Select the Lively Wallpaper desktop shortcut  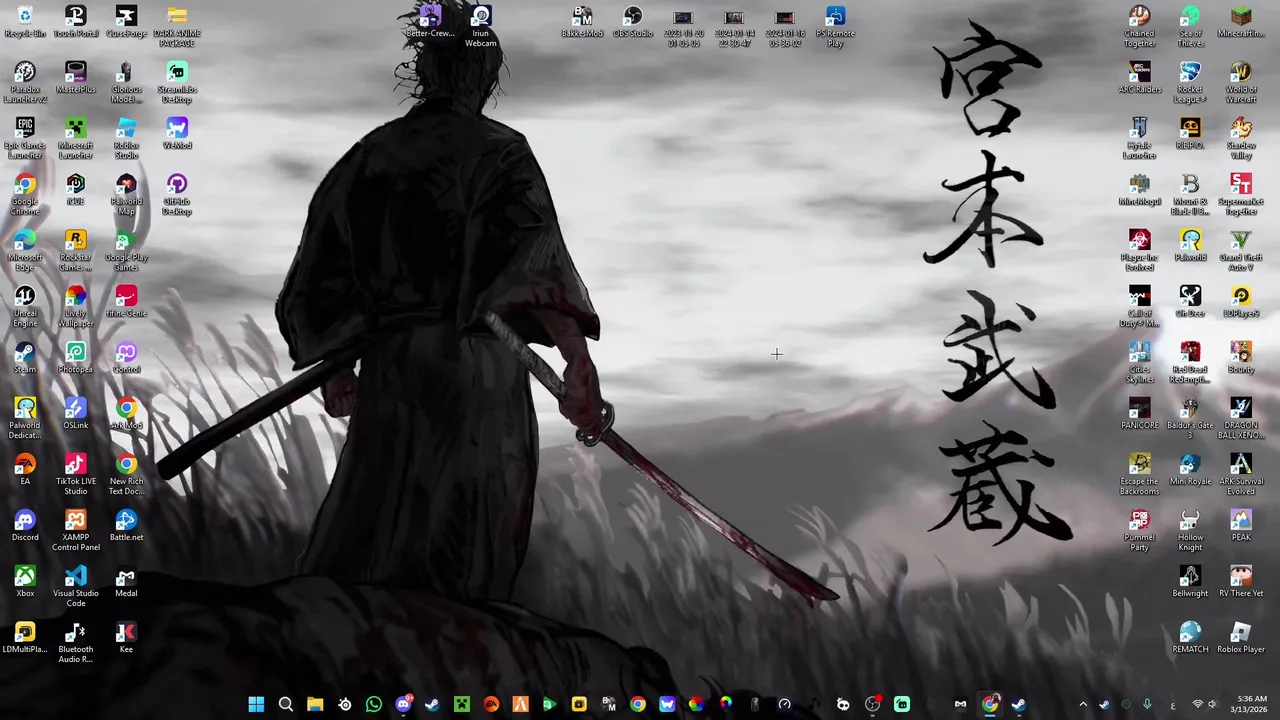tap(75, 307)
